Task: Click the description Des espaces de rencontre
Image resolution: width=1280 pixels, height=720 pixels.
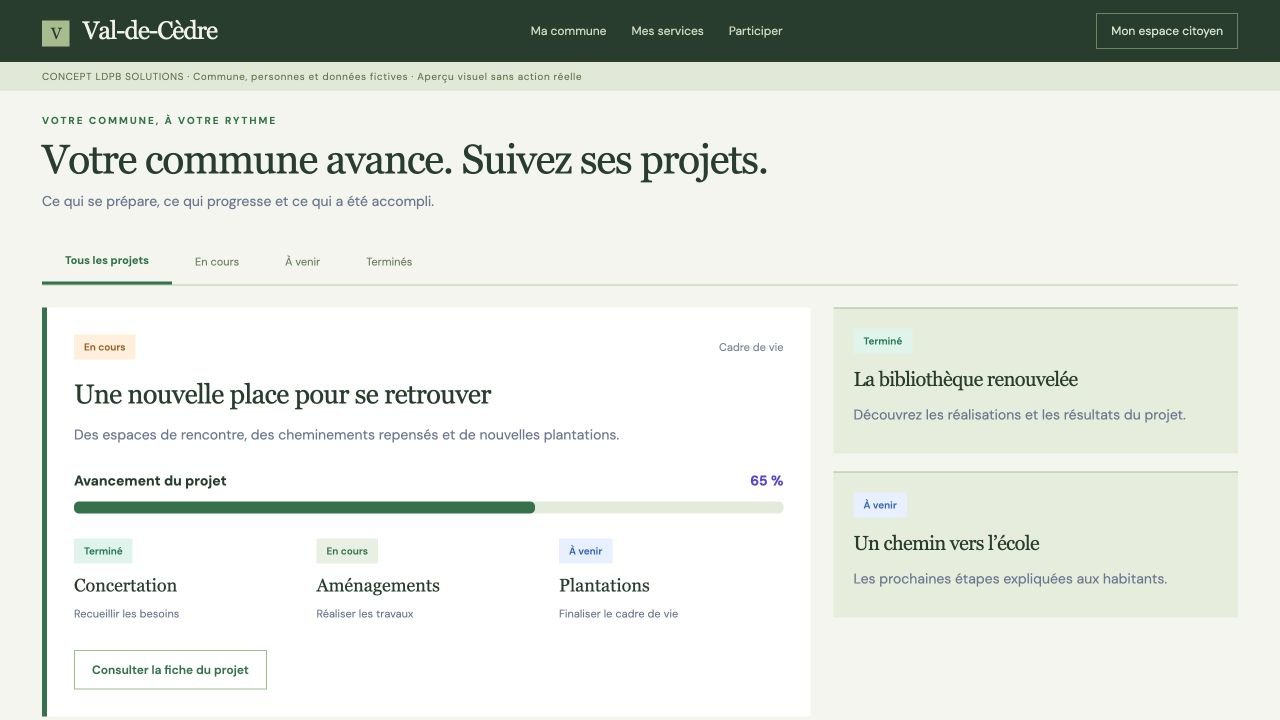Action: [x=347, y=435]
